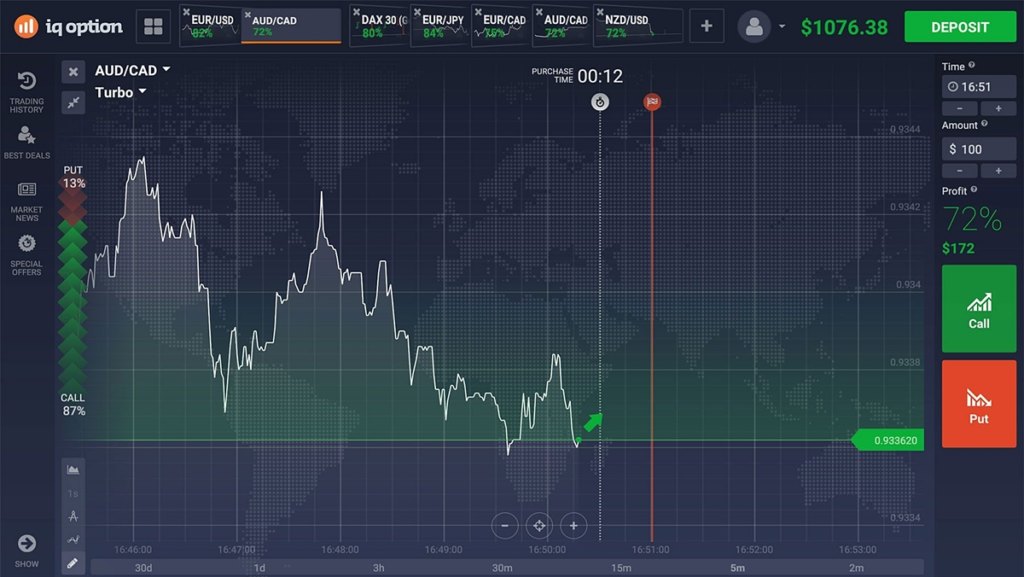1024x577 pixels.
Task: Select the 5m timeframe
Action: pyautogui.click(x=737, y=568)
